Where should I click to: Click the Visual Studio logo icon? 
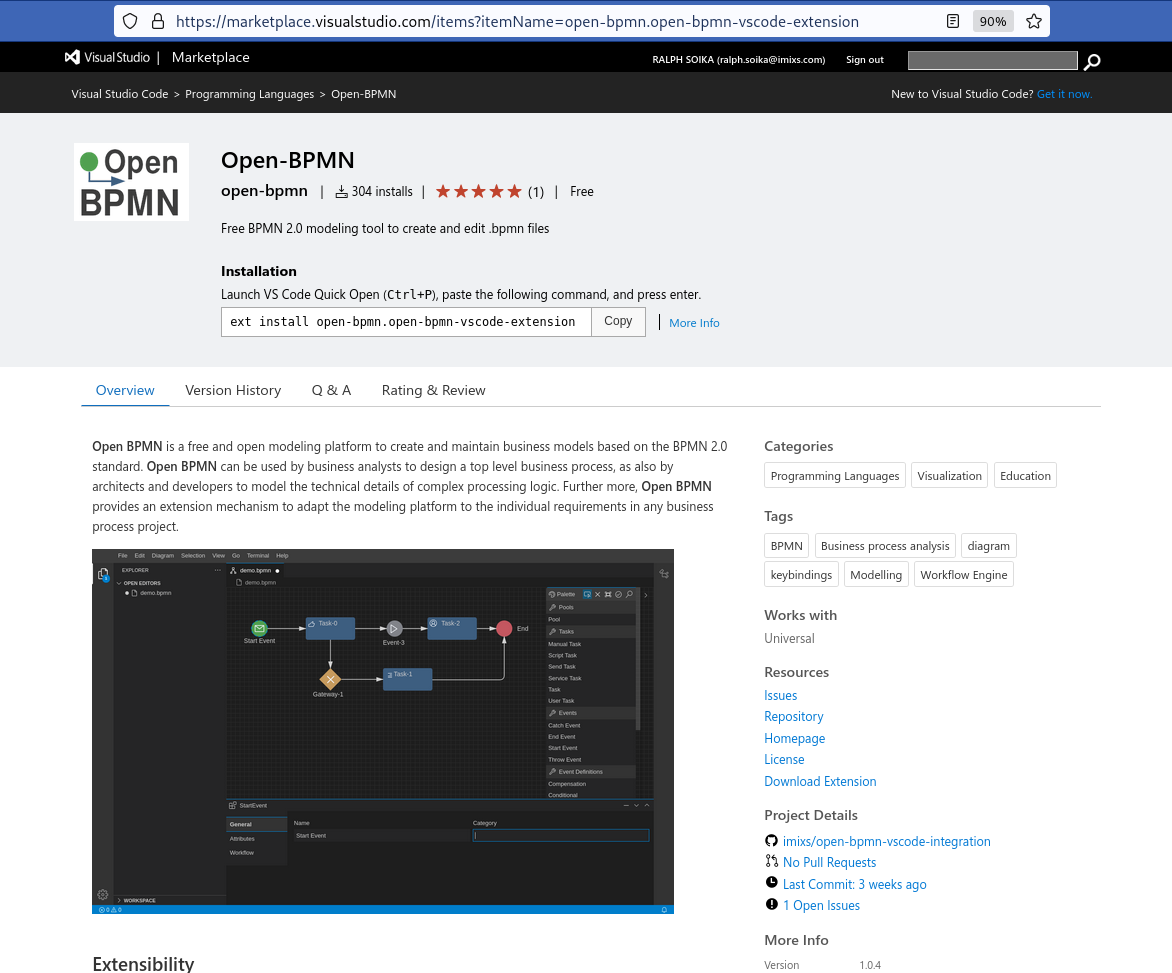72,58
